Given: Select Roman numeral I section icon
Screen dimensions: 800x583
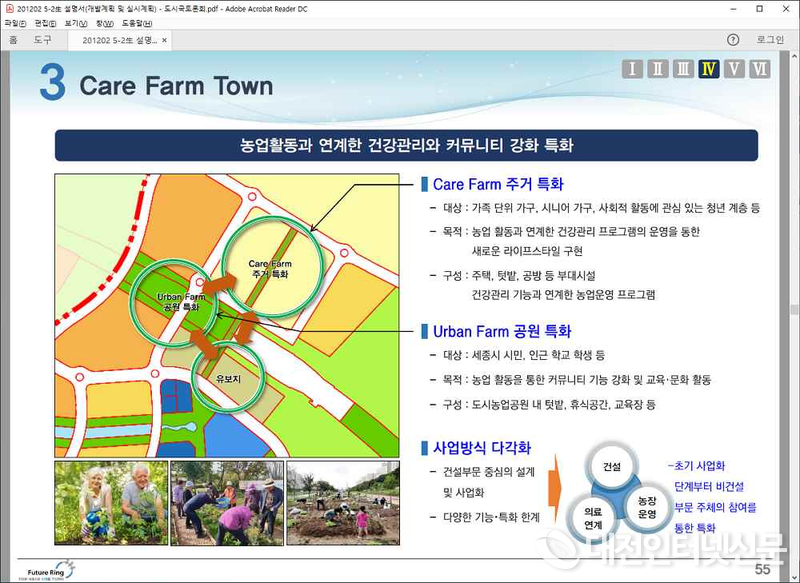Looking at the screenshot, I should coord(633,69).
